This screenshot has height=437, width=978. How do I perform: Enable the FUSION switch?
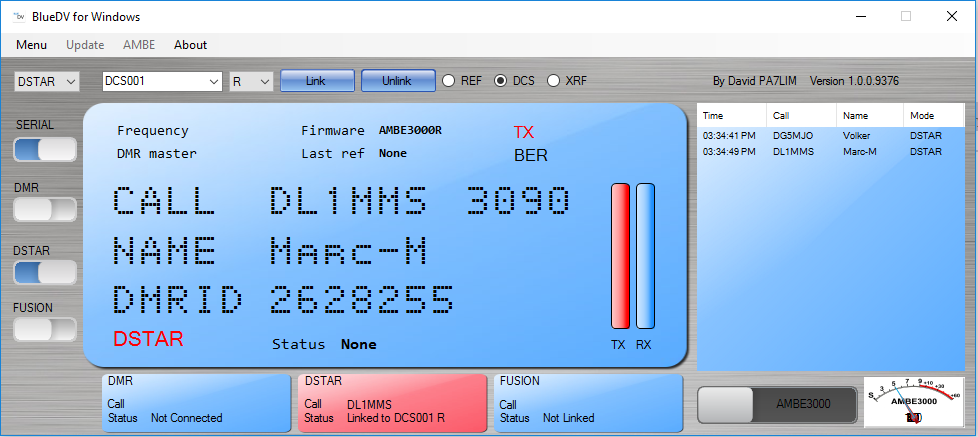click(45, 329)
